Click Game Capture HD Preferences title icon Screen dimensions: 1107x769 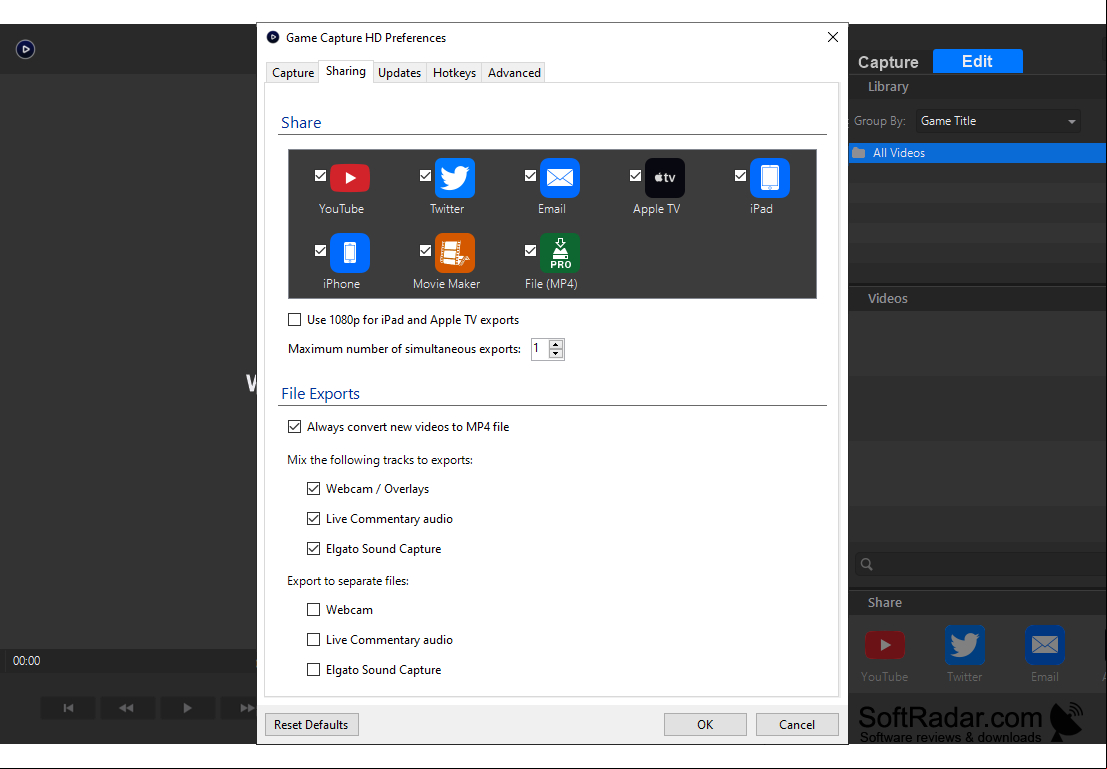coord(273,37)
